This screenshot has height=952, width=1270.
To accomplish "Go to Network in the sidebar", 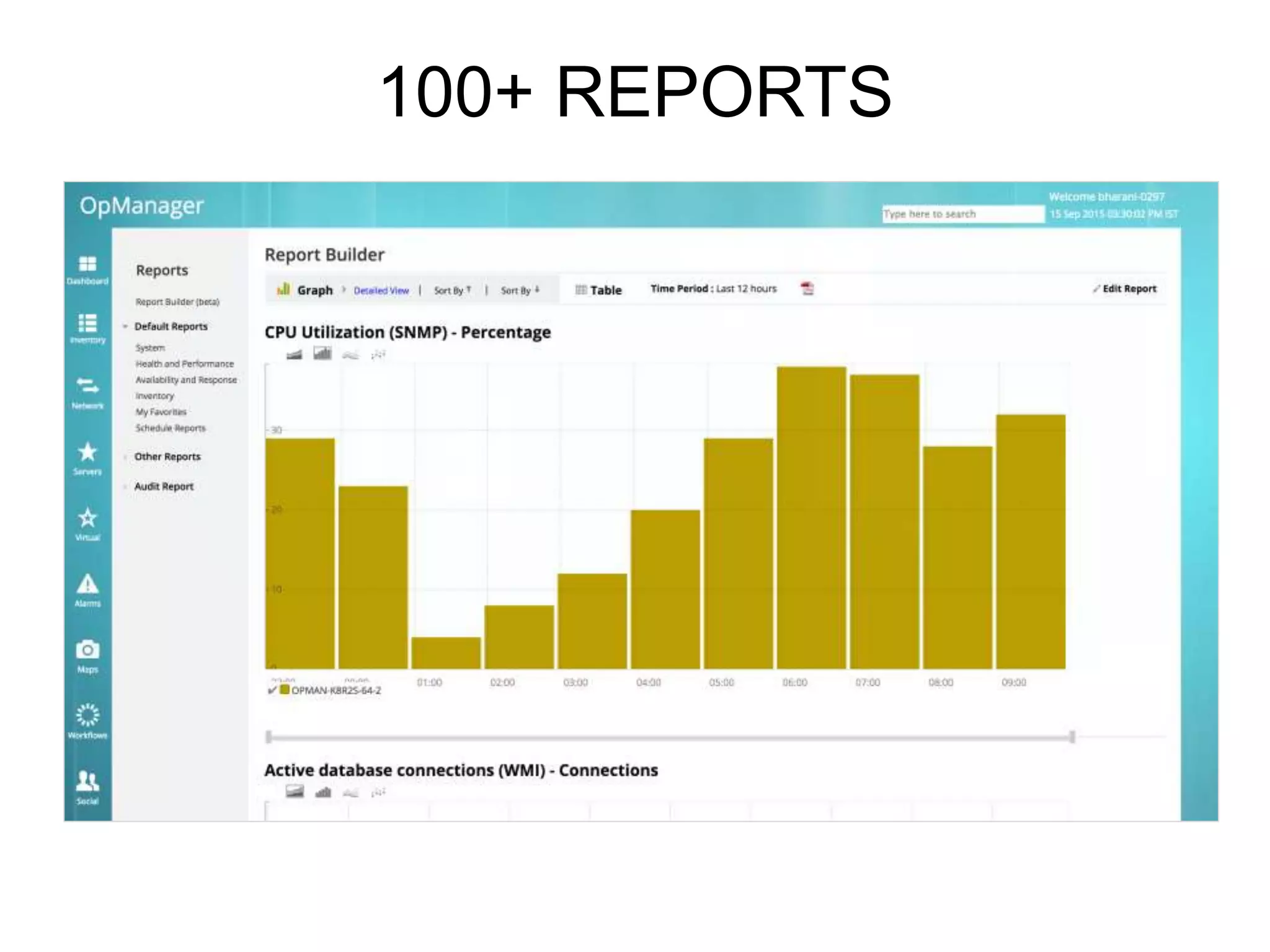I will pos(87,393).
